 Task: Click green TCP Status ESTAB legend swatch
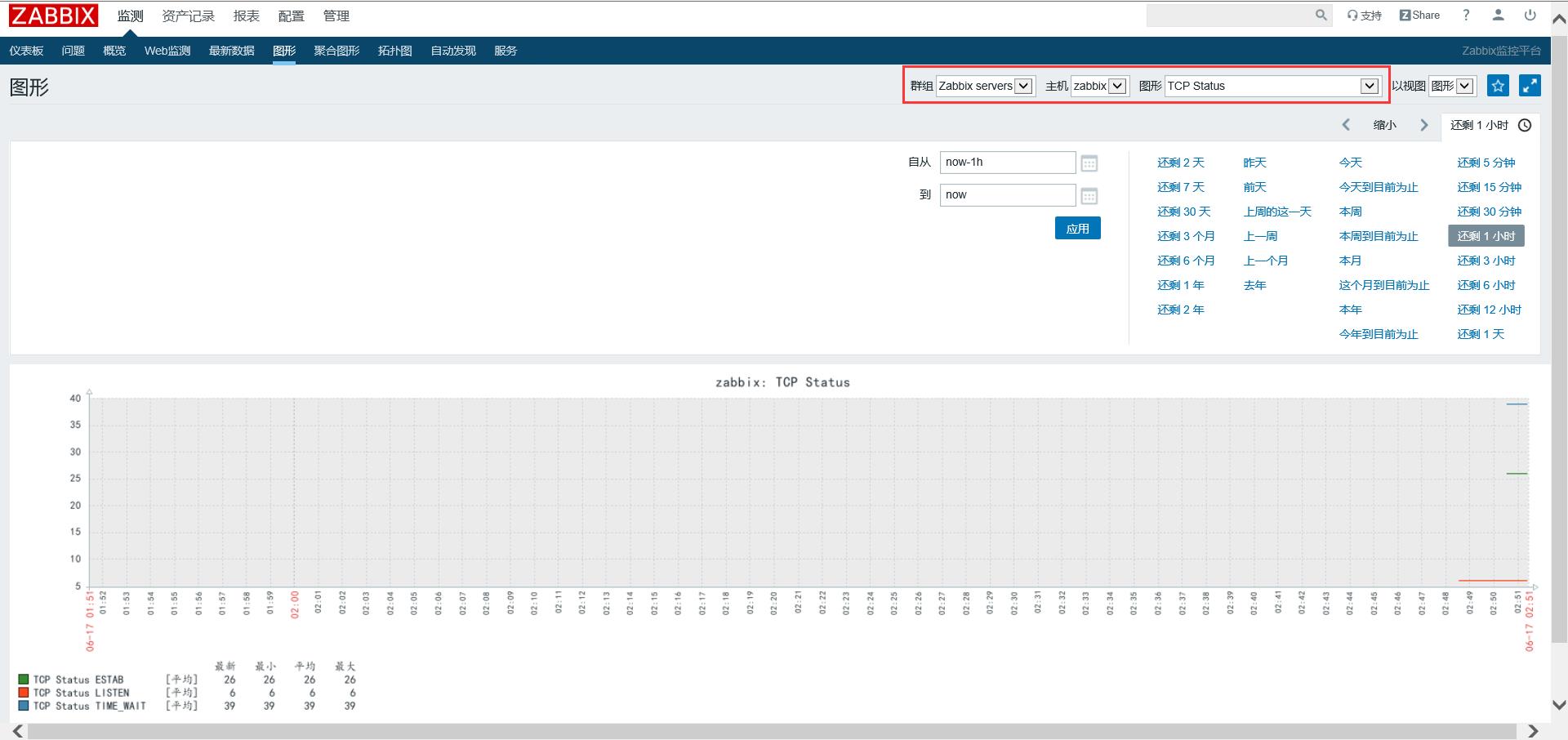tap(24, 679)
